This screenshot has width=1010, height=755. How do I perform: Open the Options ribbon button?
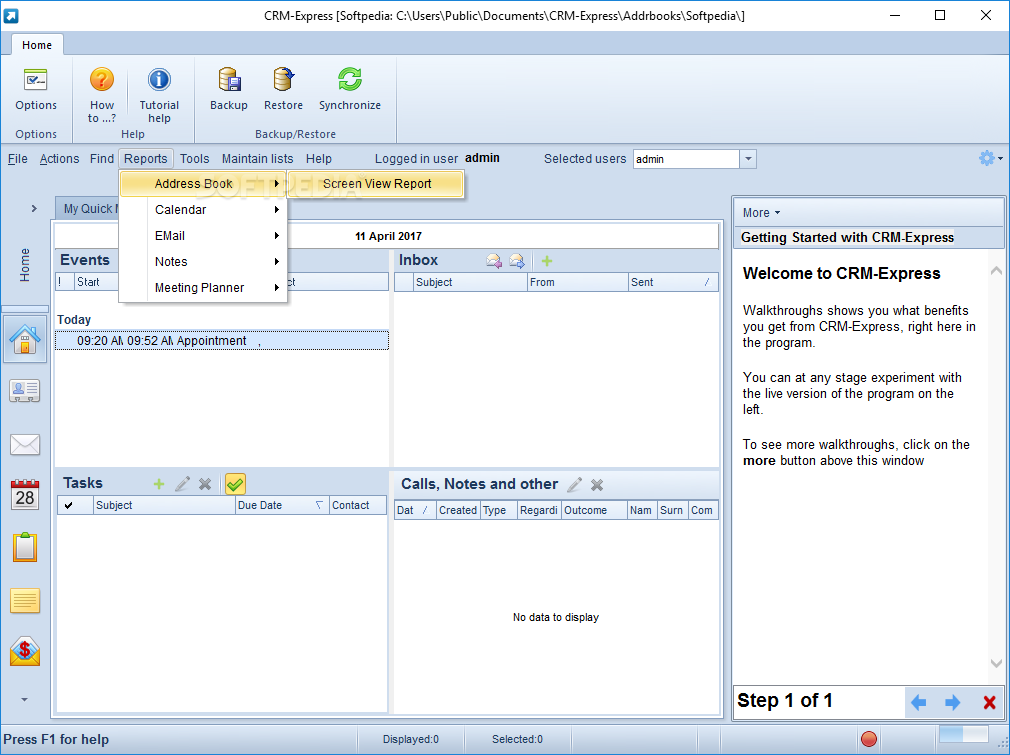[x=36, y=89]
